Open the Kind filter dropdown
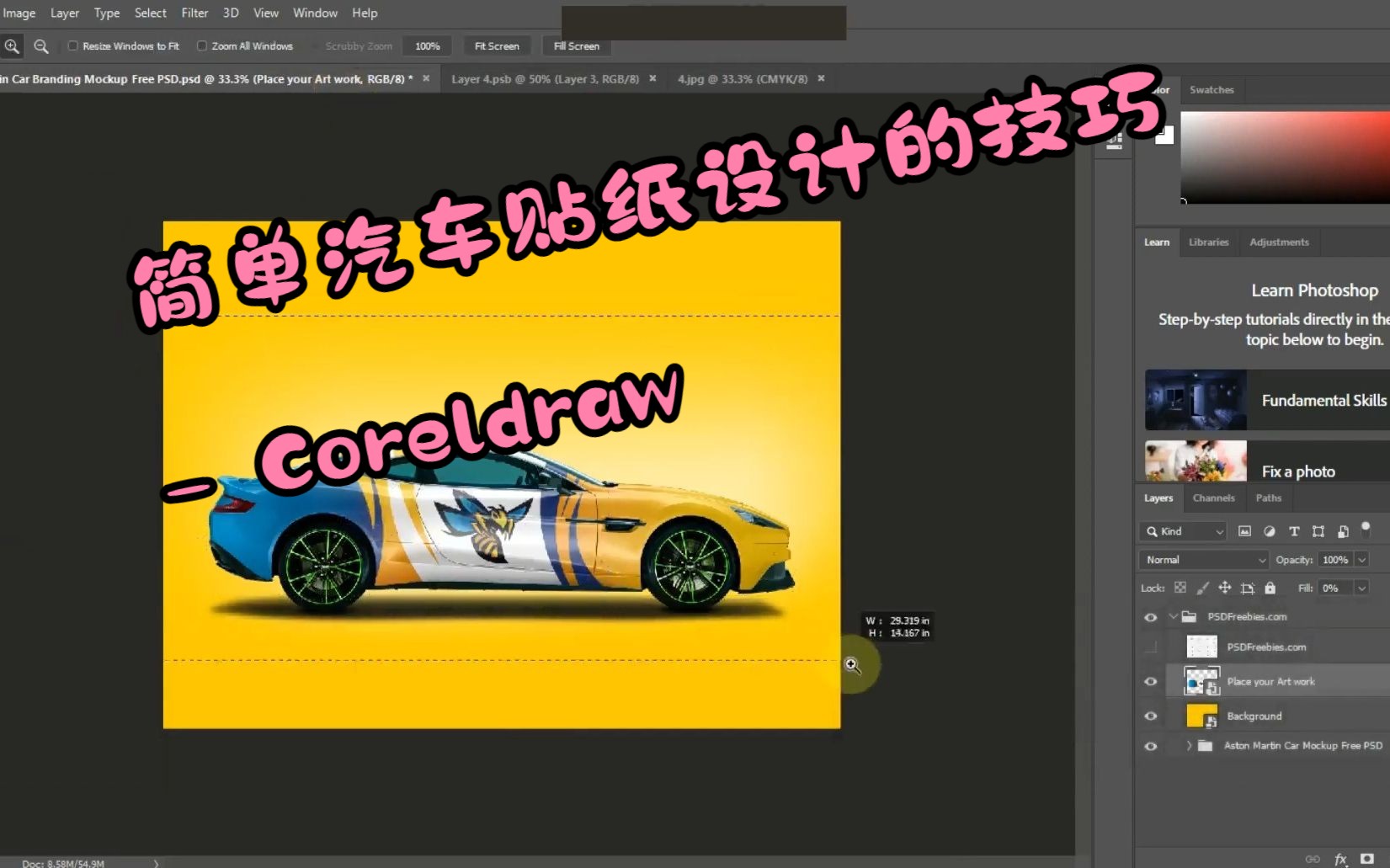 pos(1183,531)
